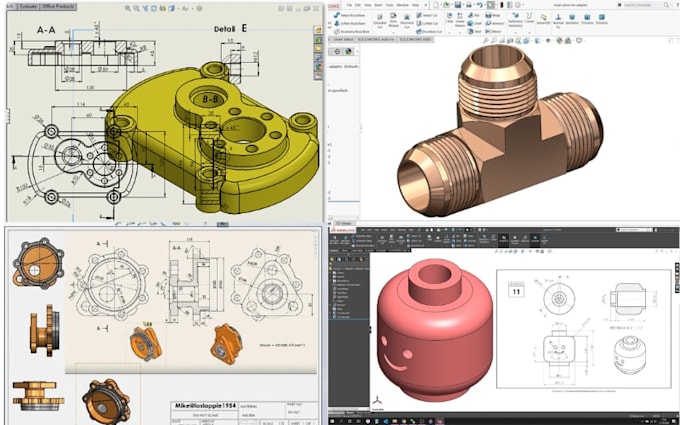This screenshot has width=680, height=425.
Task: Click top task pane icon on top-left window's right edge
Action: [x=318, y=30]
